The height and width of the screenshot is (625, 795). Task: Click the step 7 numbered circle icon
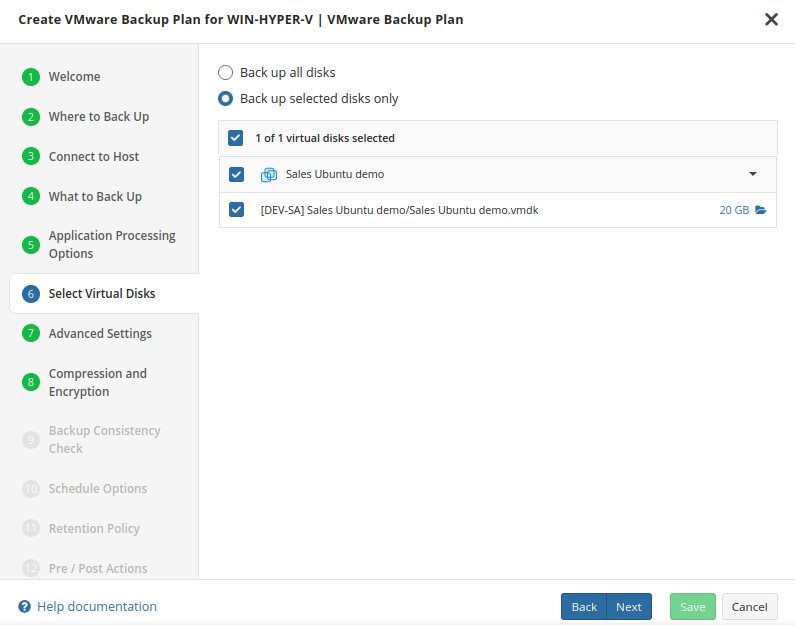click(x=31, y=334)
